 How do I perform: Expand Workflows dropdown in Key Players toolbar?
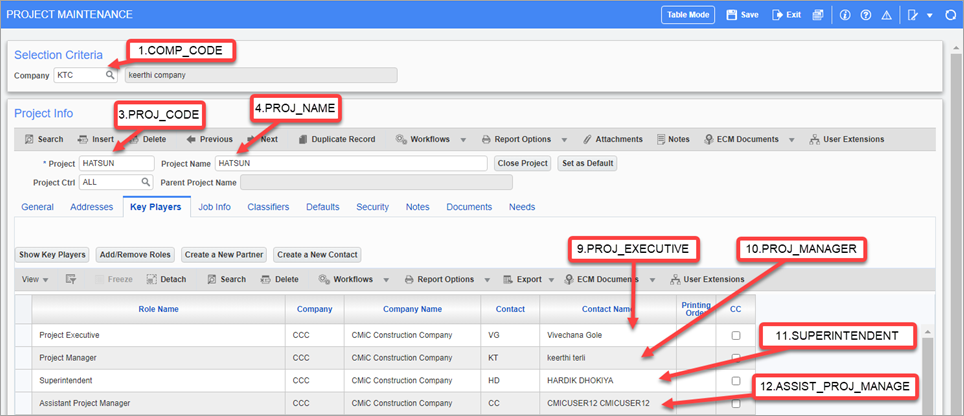[386, 280]
